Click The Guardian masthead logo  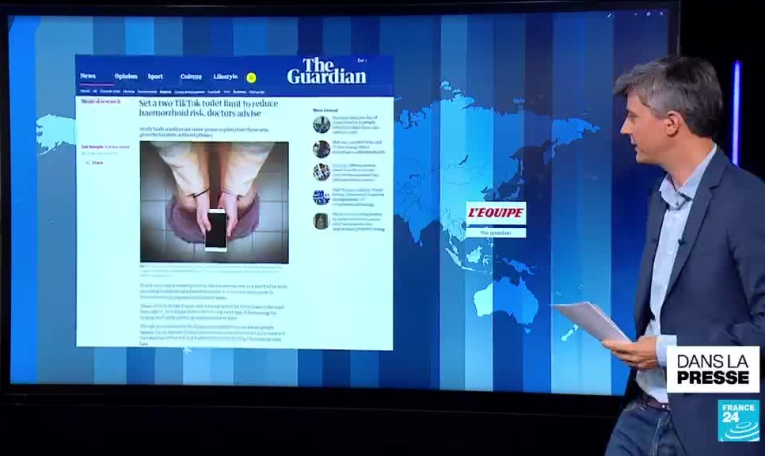coord(326,71)
